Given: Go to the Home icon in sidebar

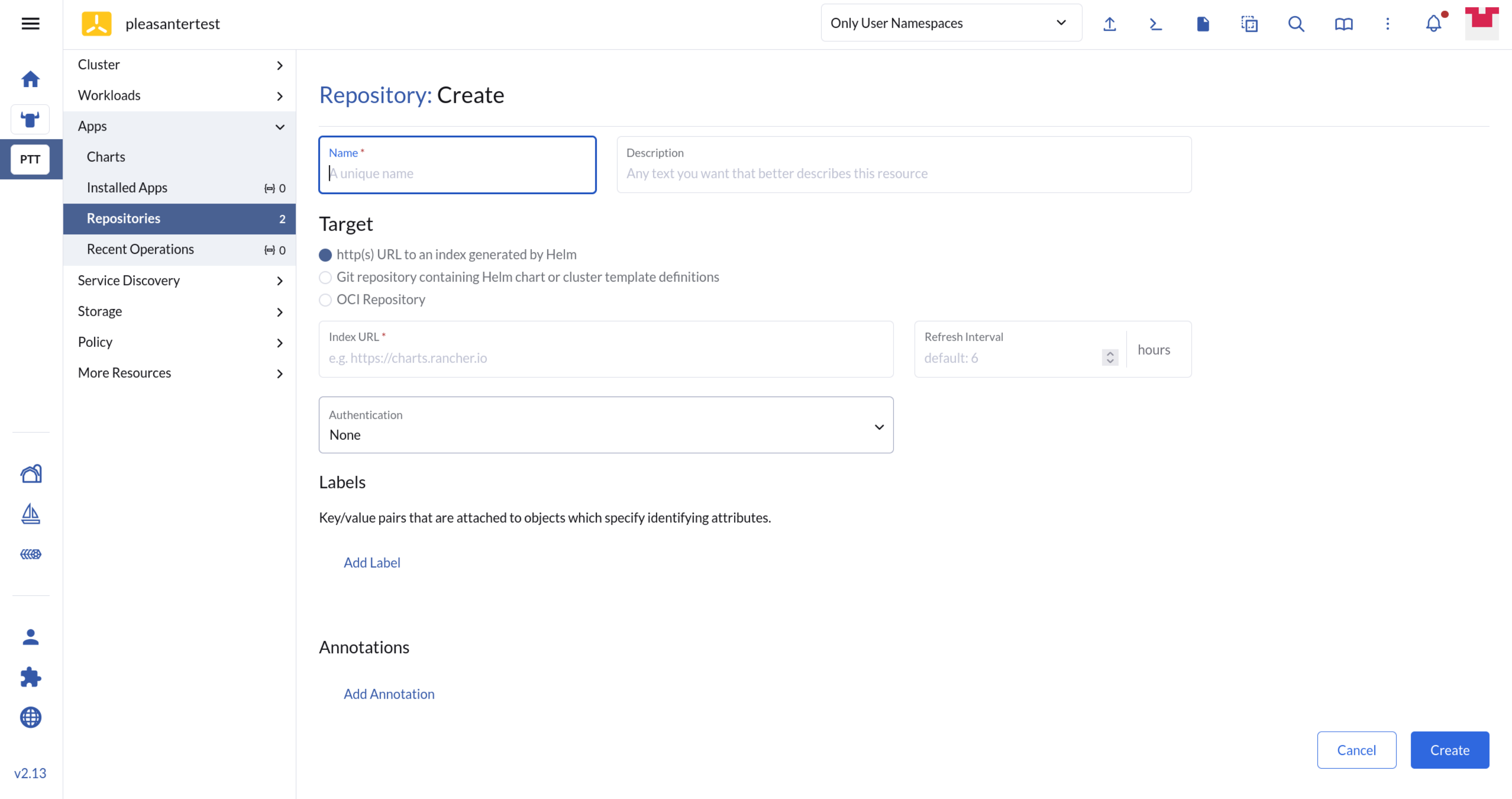Looking at the screenshot, I should click(30, 79).
